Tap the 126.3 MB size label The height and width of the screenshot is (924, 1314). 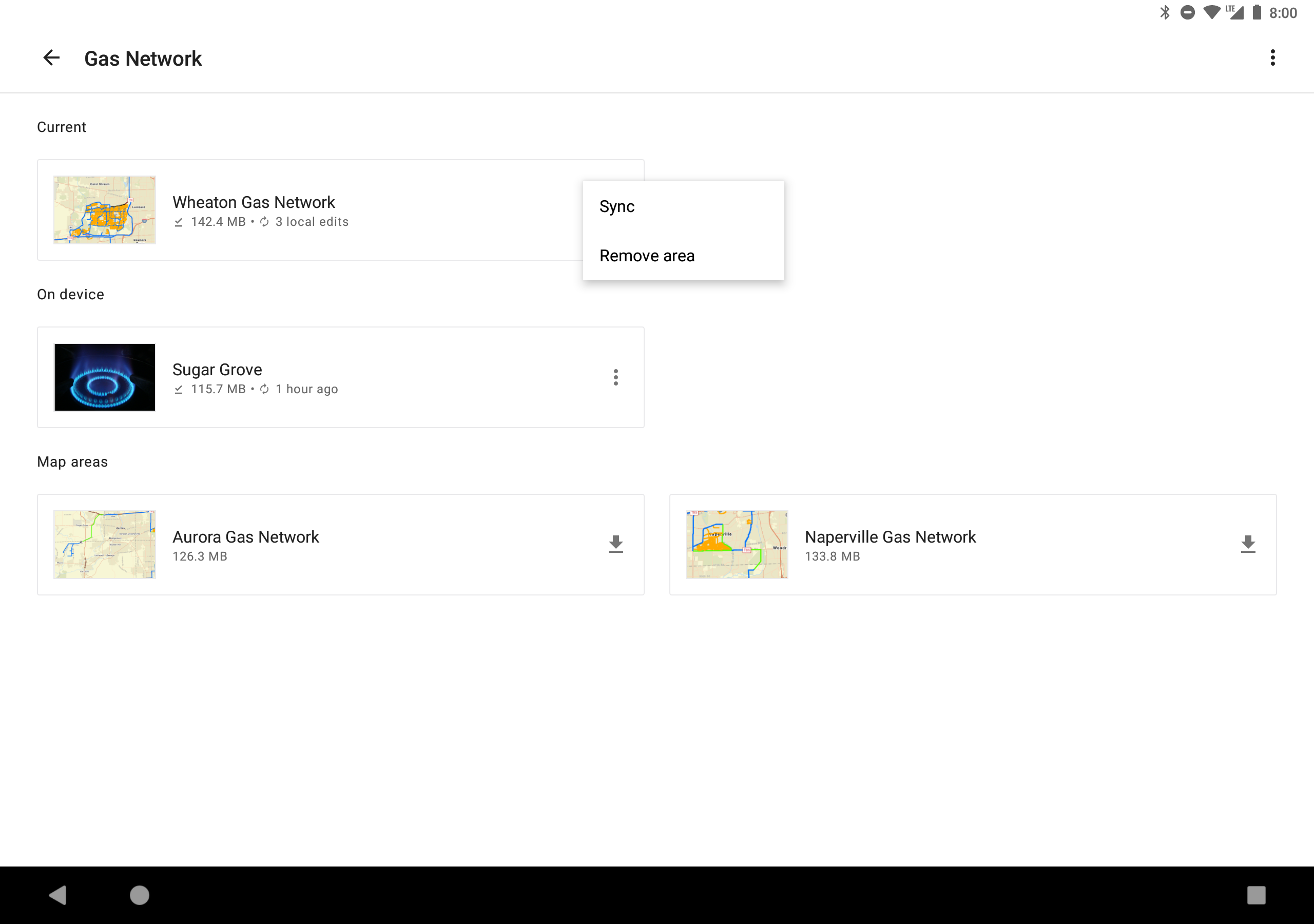click(200, 556)
